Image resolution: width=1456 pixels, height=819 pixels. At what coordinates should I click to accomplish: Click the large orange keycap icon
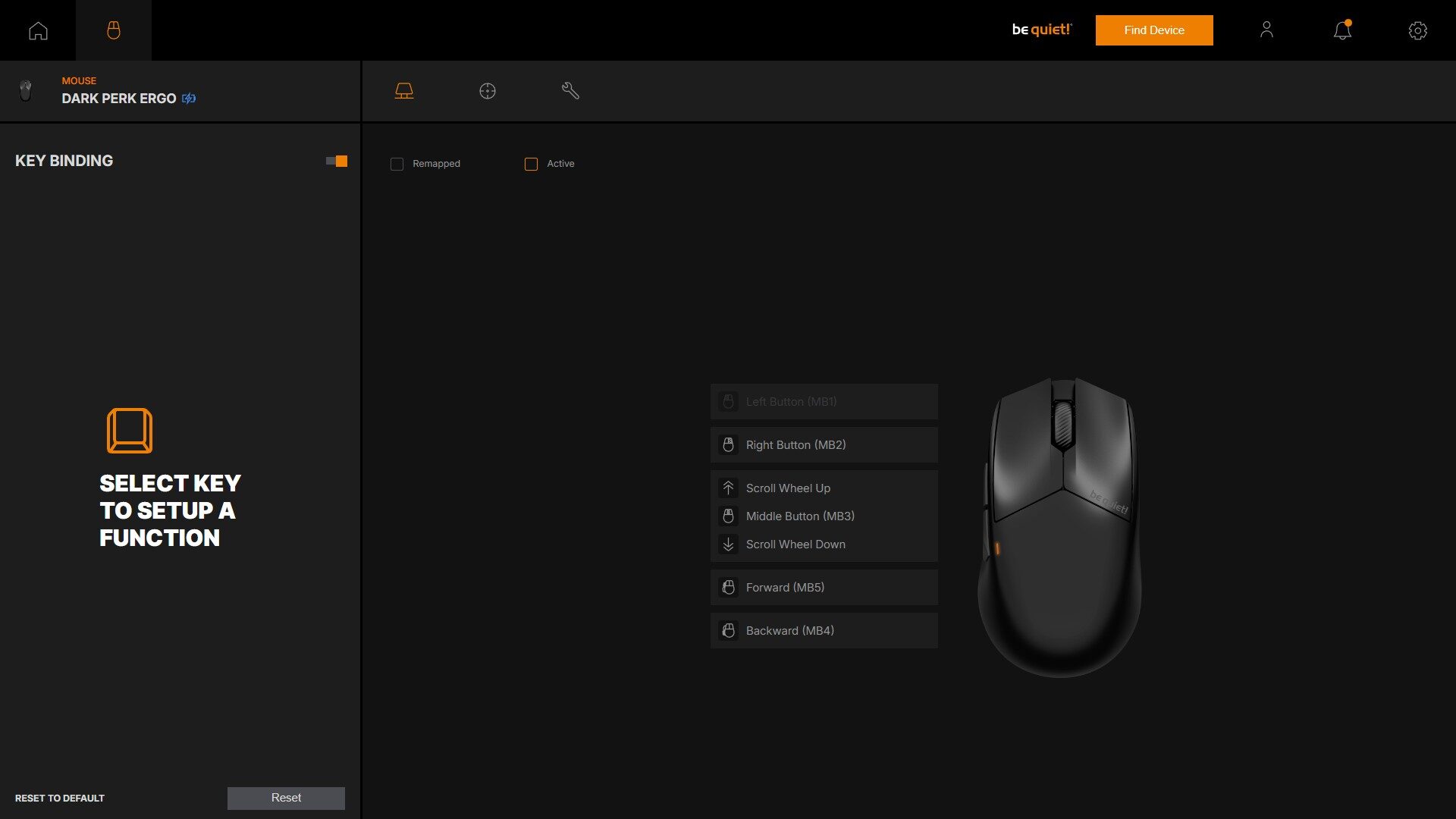pos(130,431)
